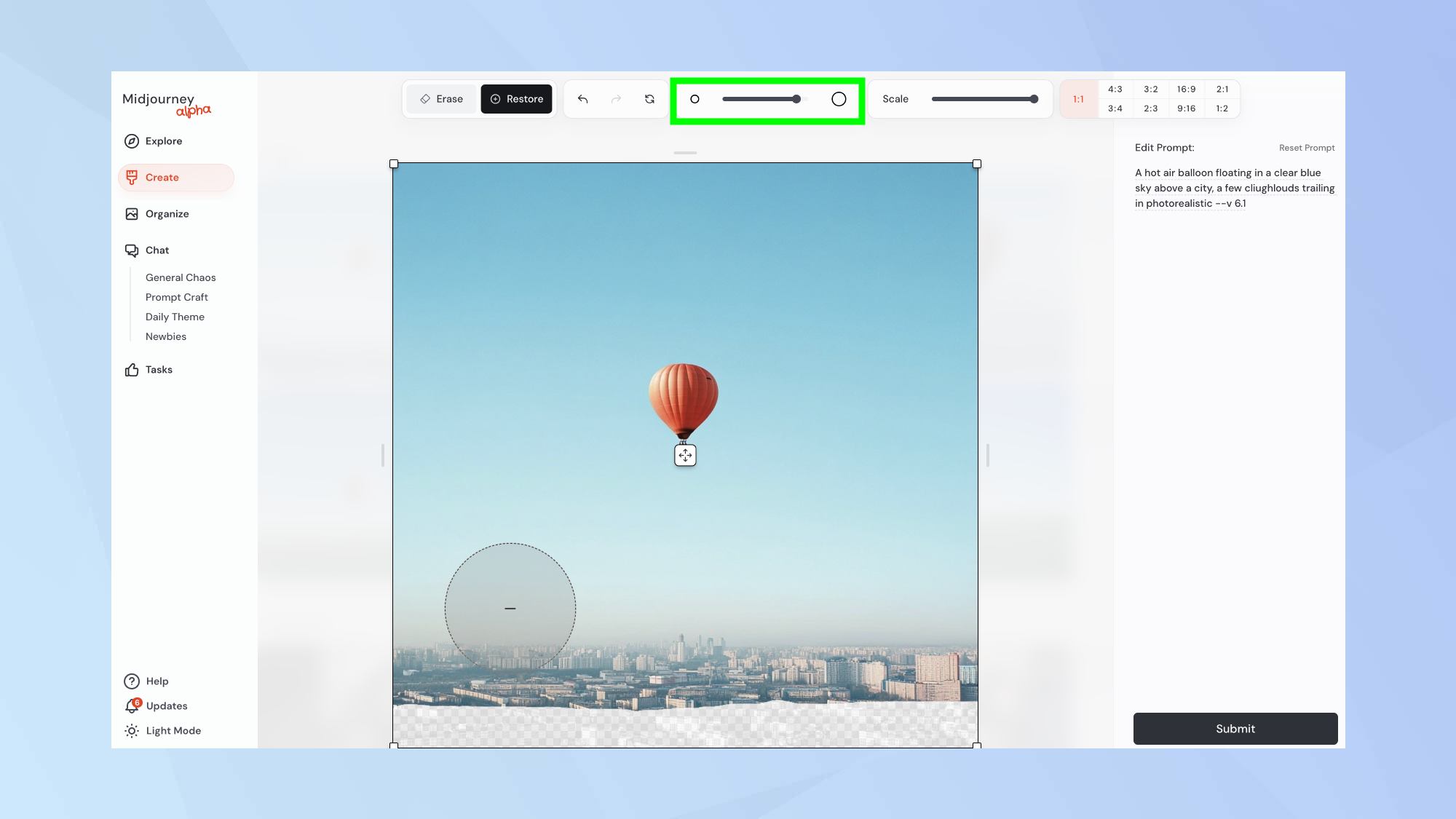
Task: Select the 1:1 aspect ratio
Action: [1079, 99]
